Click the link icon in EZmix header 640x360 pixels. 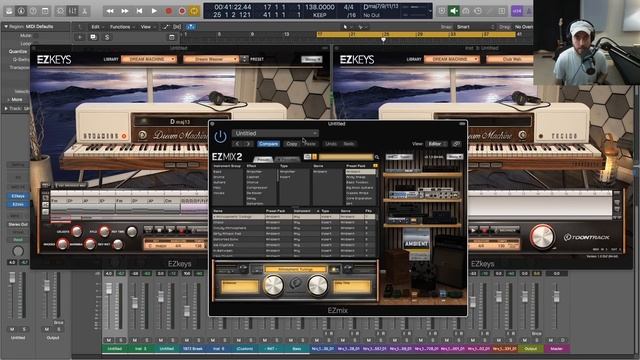click(x=456, y=144)
